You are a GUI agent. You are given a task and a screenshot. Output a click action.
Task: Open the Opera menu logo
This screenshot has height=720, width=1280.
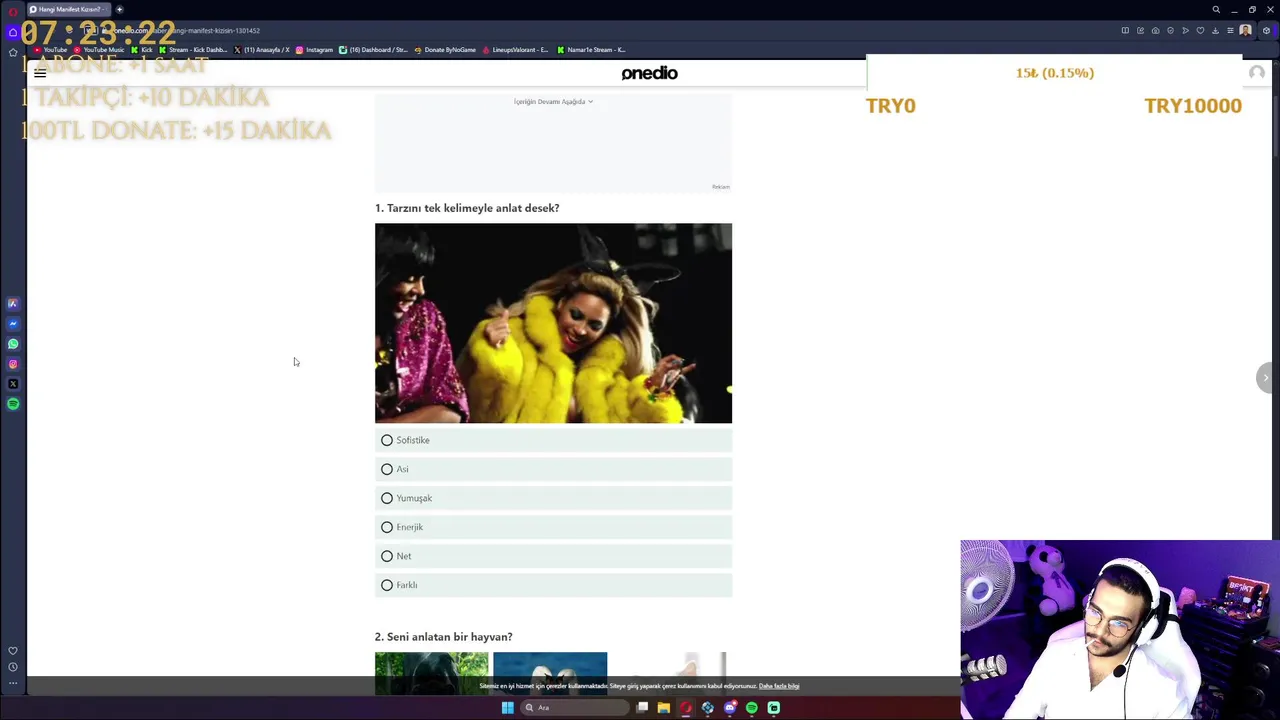click(x=12, y=10)
